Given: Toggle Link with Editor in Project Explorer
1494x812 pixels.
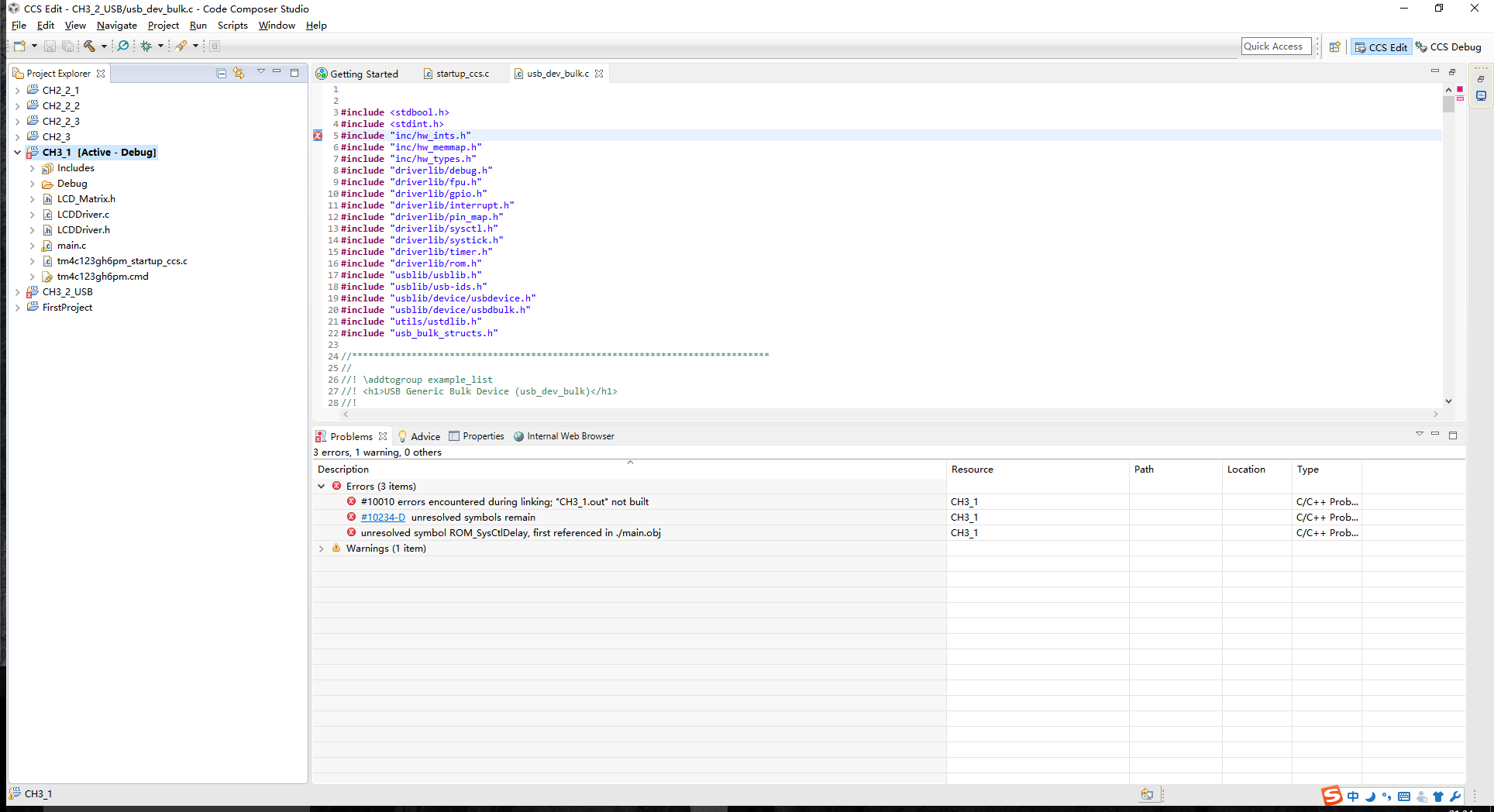Looking at the screenshot, I should 239,73.
